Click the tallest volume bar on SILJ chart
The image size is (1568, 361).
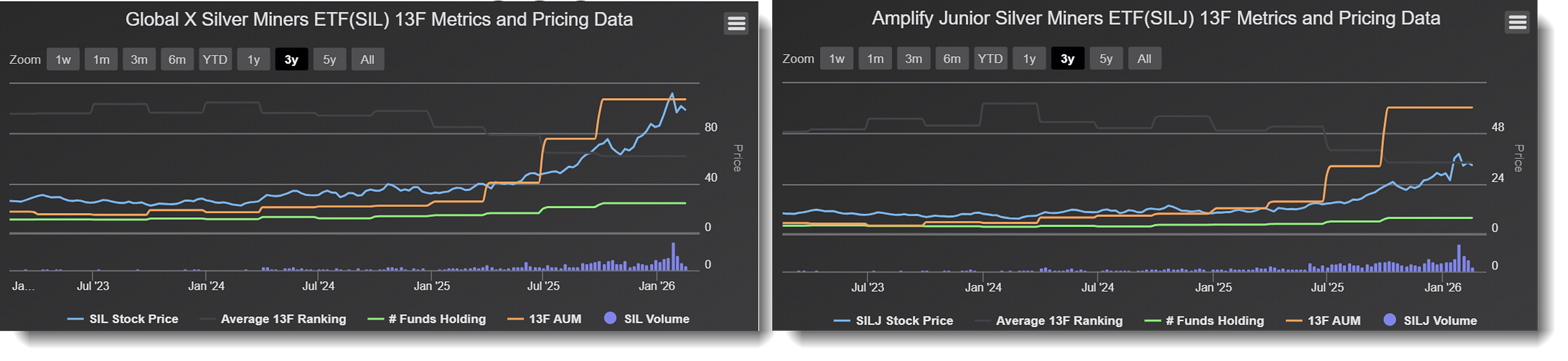[x=1458, y=258]
